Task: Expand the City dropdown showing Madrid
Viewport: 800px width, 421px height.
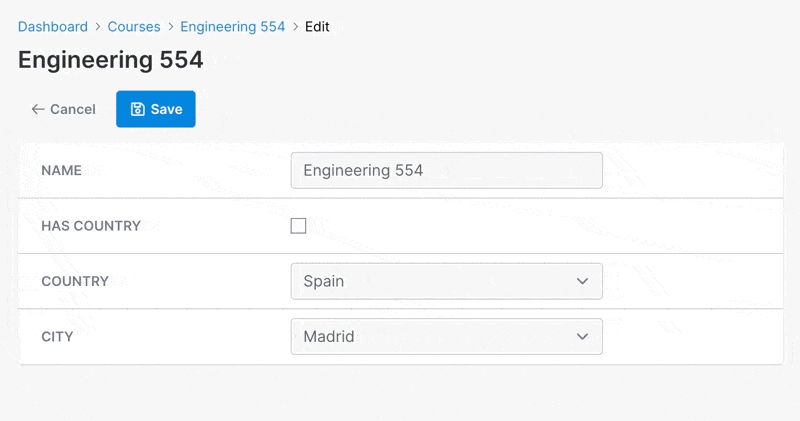Action: (446, 337)
